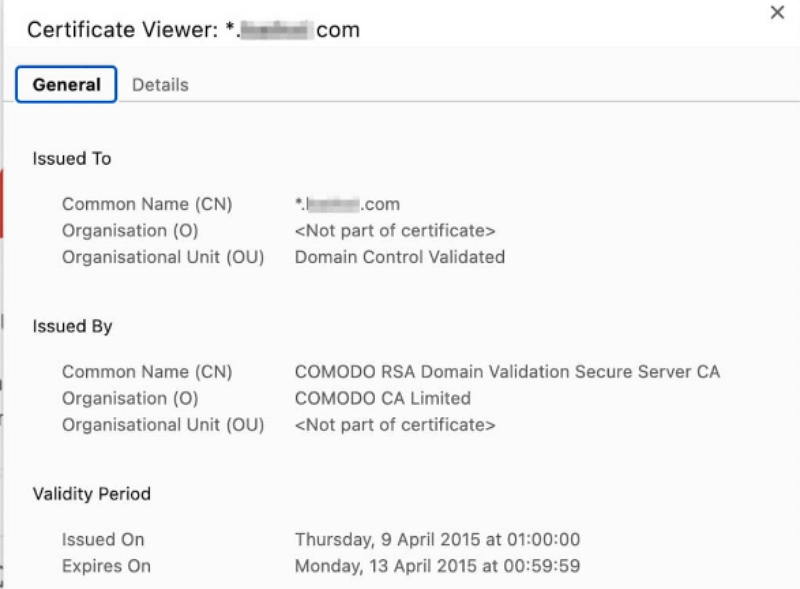Click the COMODO CA Limited organisation value
This screenshot has height=589, width=800.
[x=382, y=398]
